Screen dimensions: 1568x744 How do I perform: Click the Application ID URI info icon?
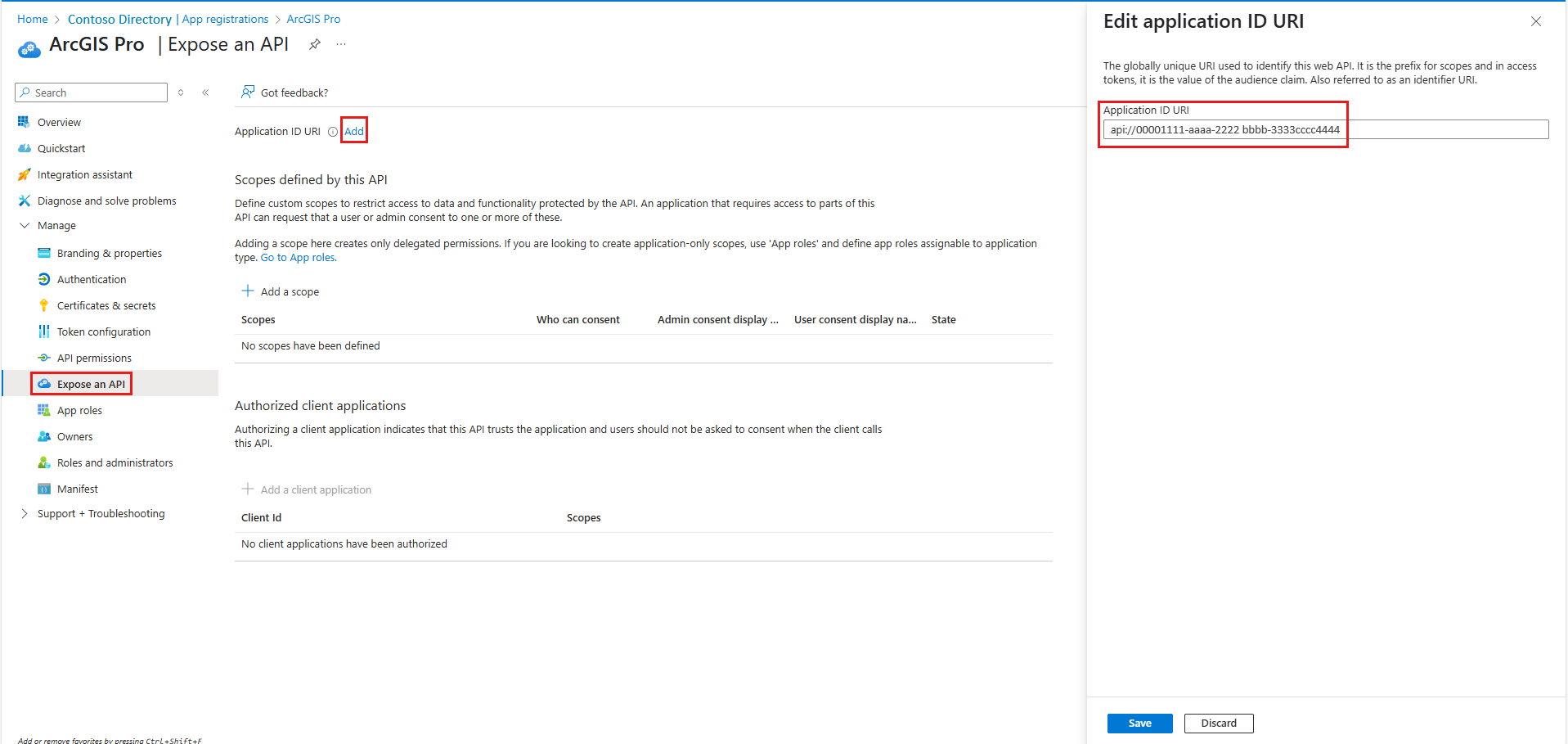pos(333,132)
